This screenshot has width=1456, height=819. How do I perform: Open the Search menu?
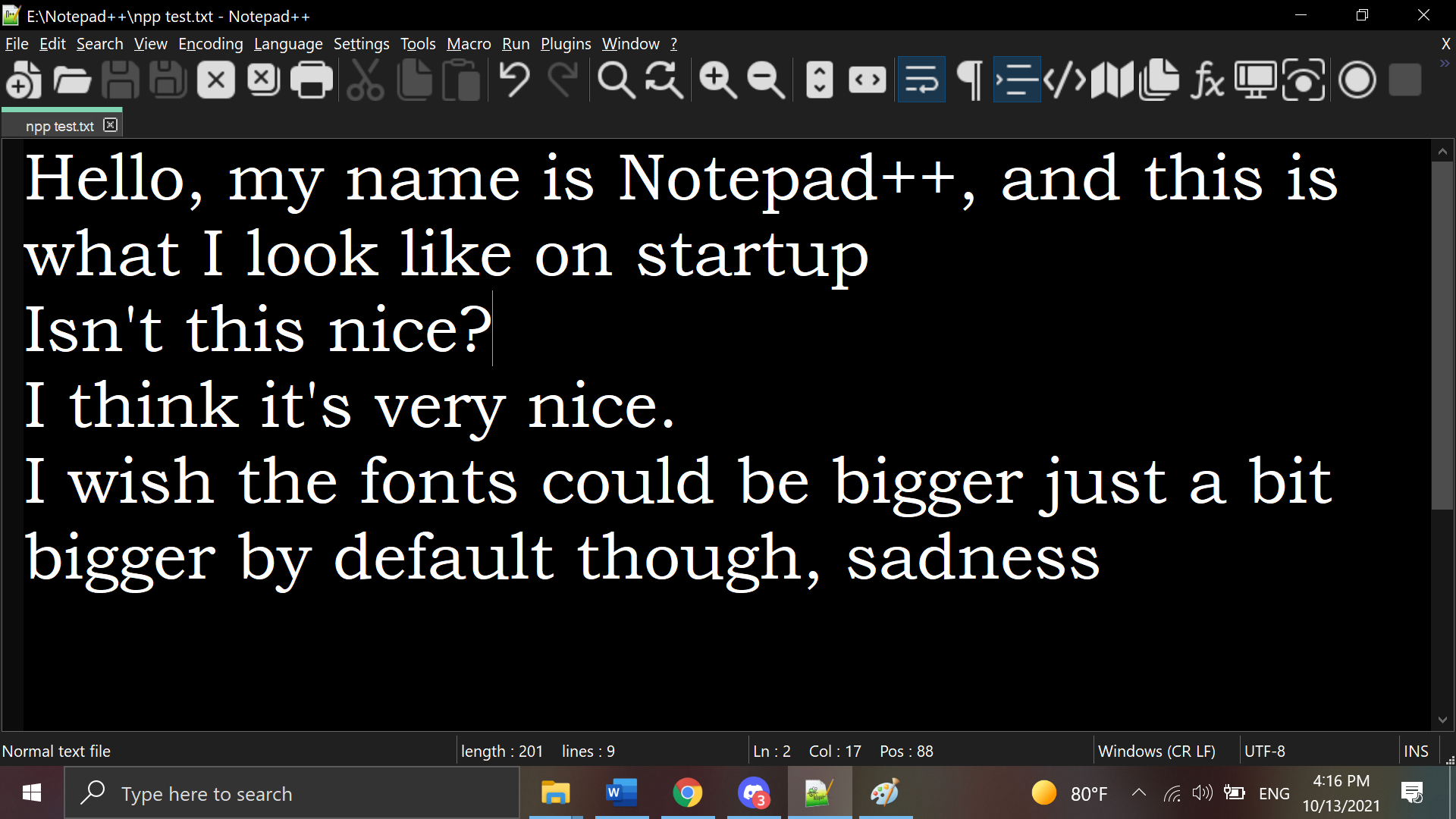[99, 44]
